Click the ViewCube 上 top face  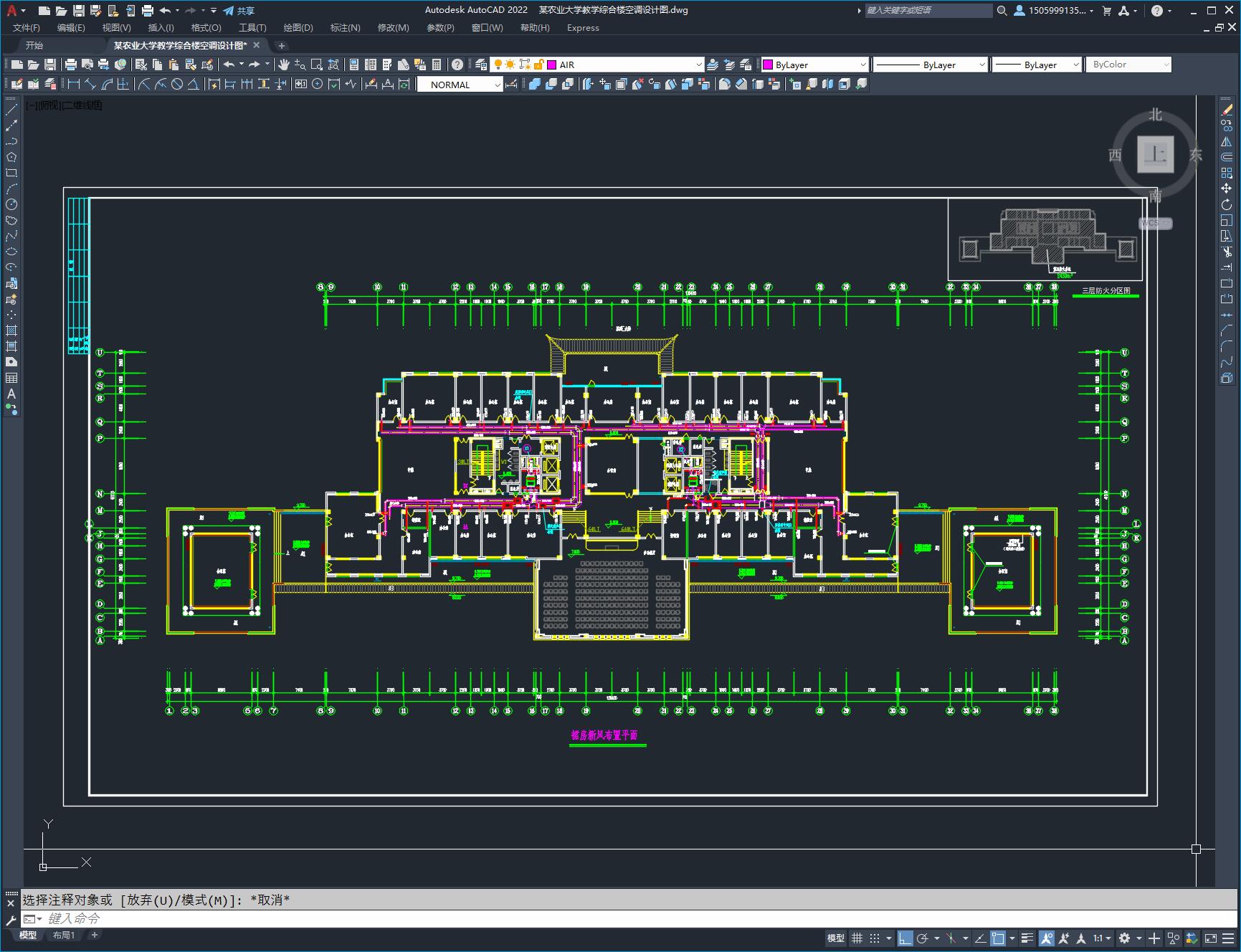[x=1155, y=154]
